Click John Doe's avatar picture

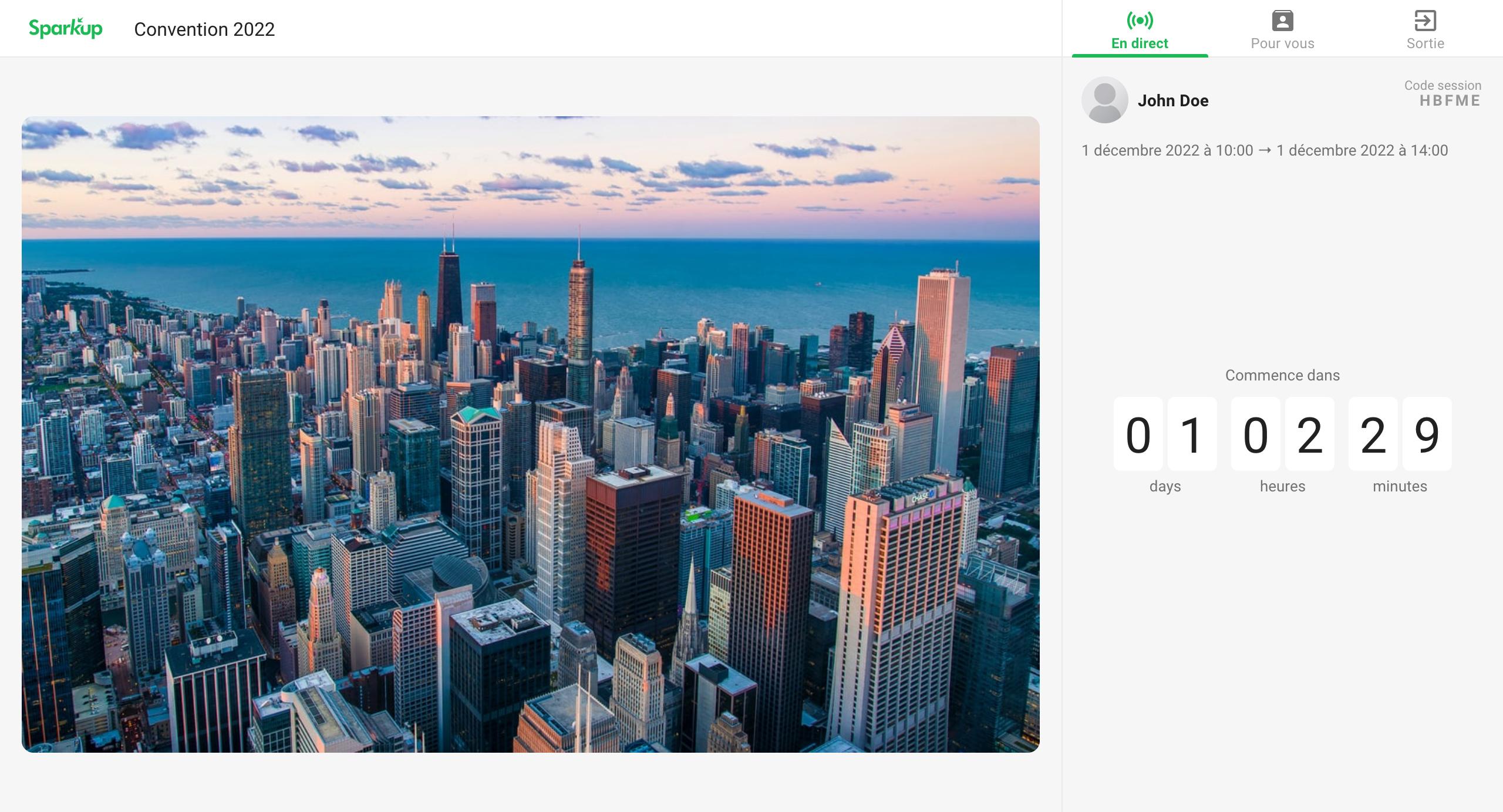pos(1104,100)
